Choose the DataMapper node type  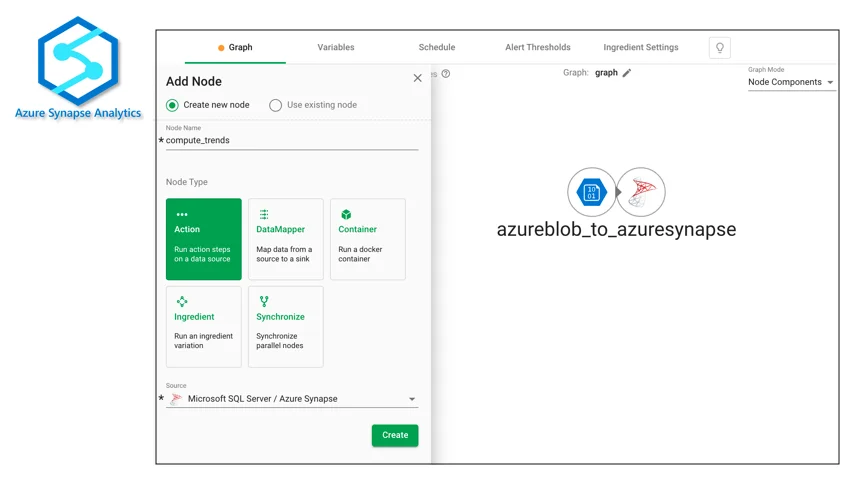point(286,239)
